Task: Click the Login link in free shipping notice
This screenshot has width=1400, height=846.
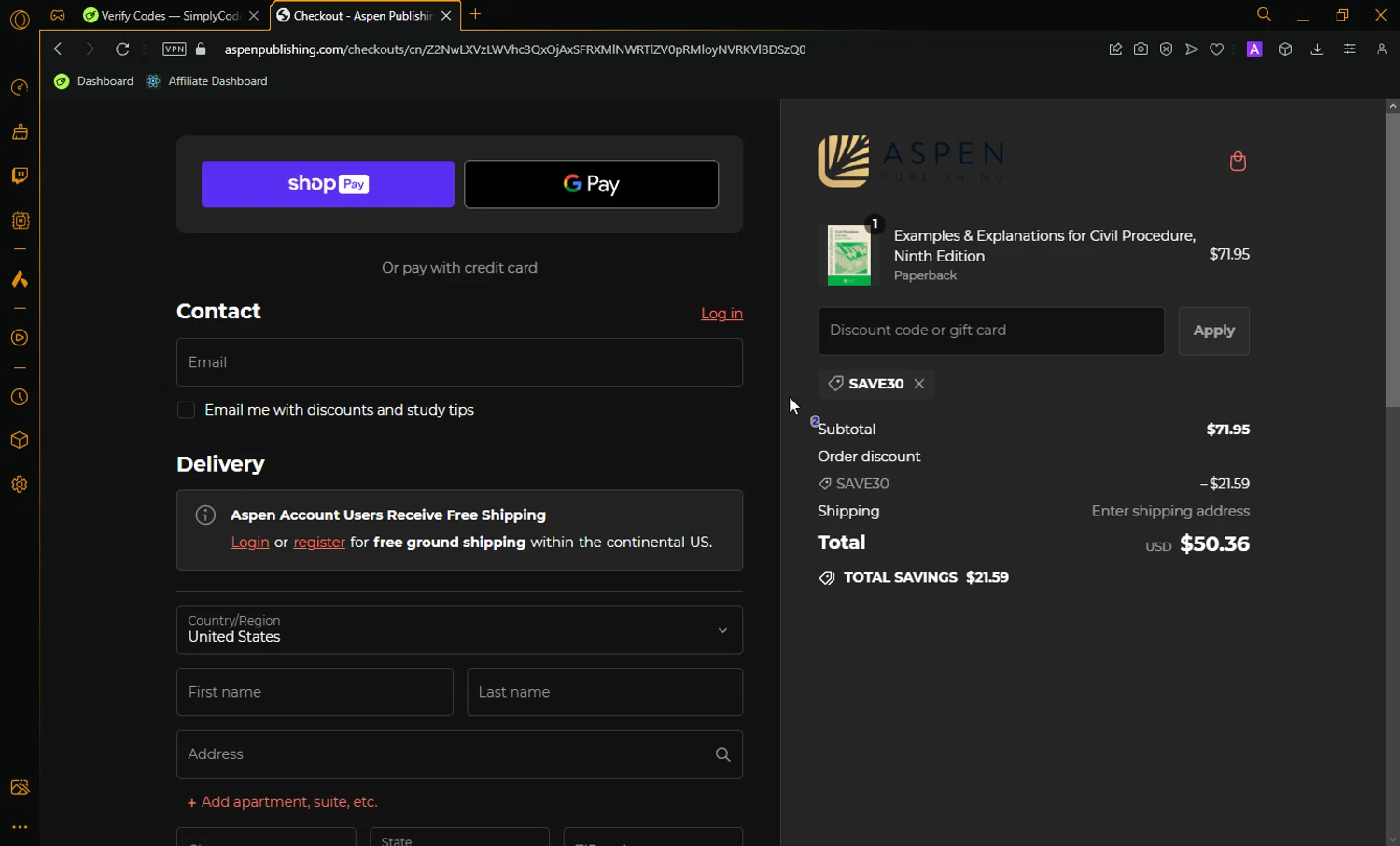Action: pyautogui.click(x=250, y=543)
